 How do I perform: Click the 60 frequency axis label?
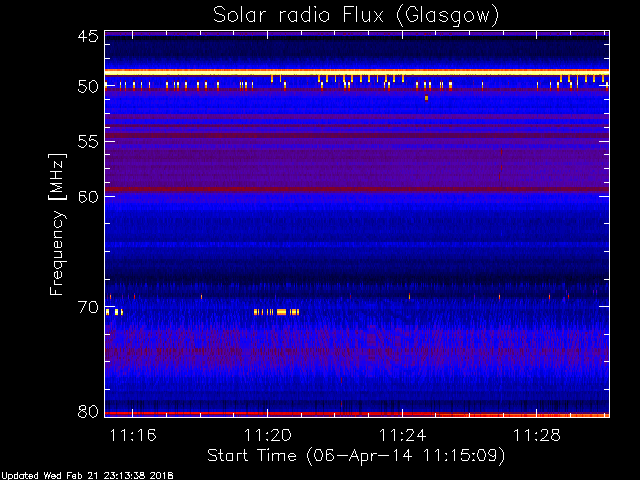pos(88,196)
